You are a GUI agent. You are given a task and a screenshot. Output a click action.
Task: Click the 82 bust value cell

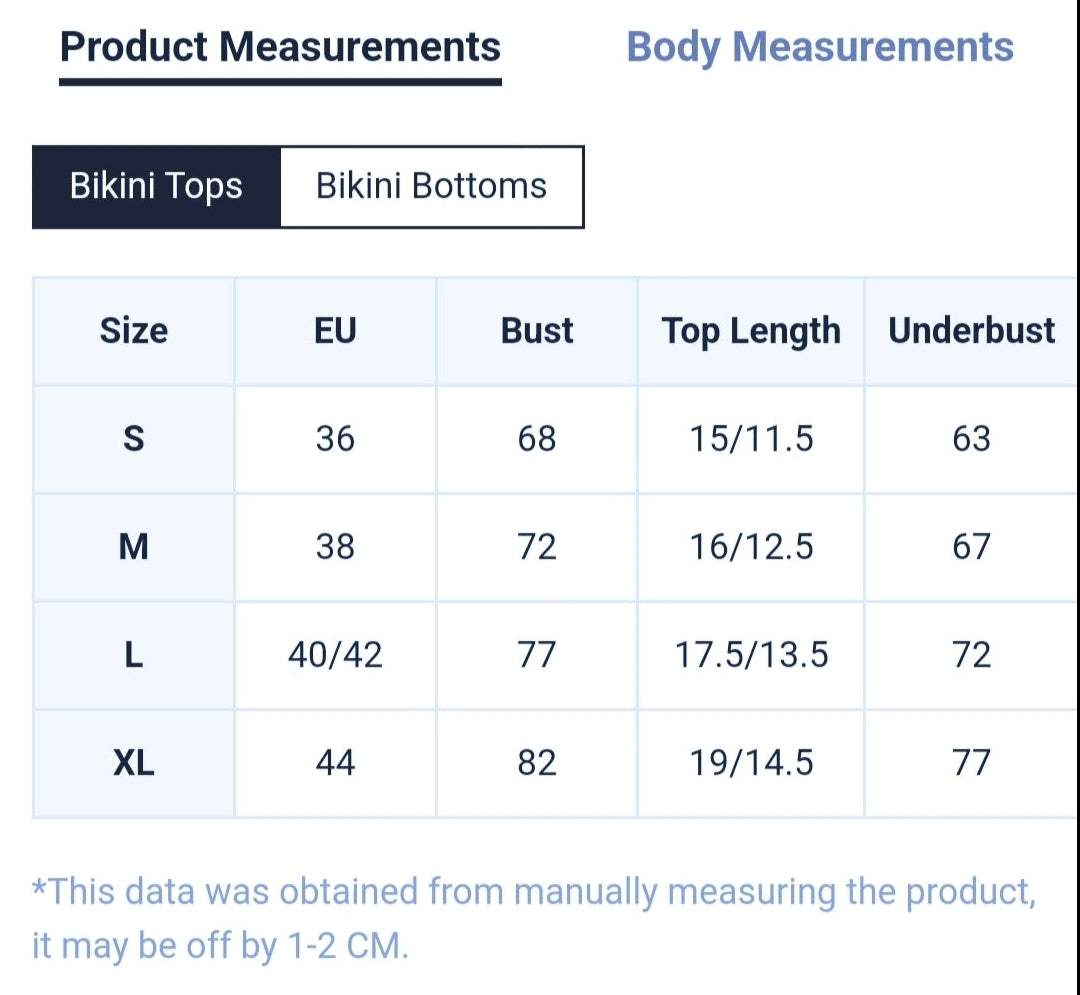point(537,763)
